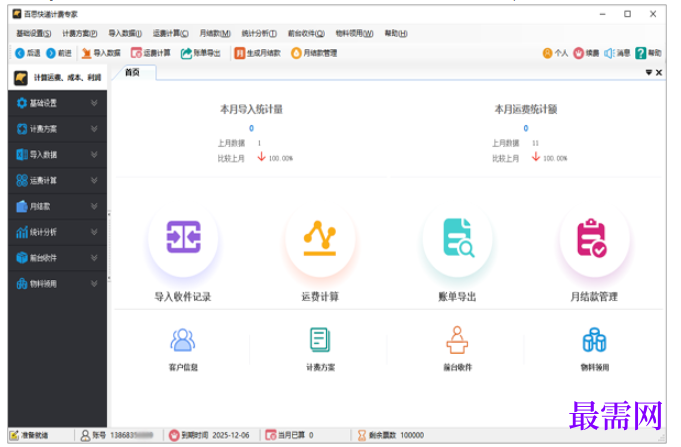This screenshot has width=681, height=447.
Task: Click the 统计分析 chart icon in sidebar
Action: [22, 232]
